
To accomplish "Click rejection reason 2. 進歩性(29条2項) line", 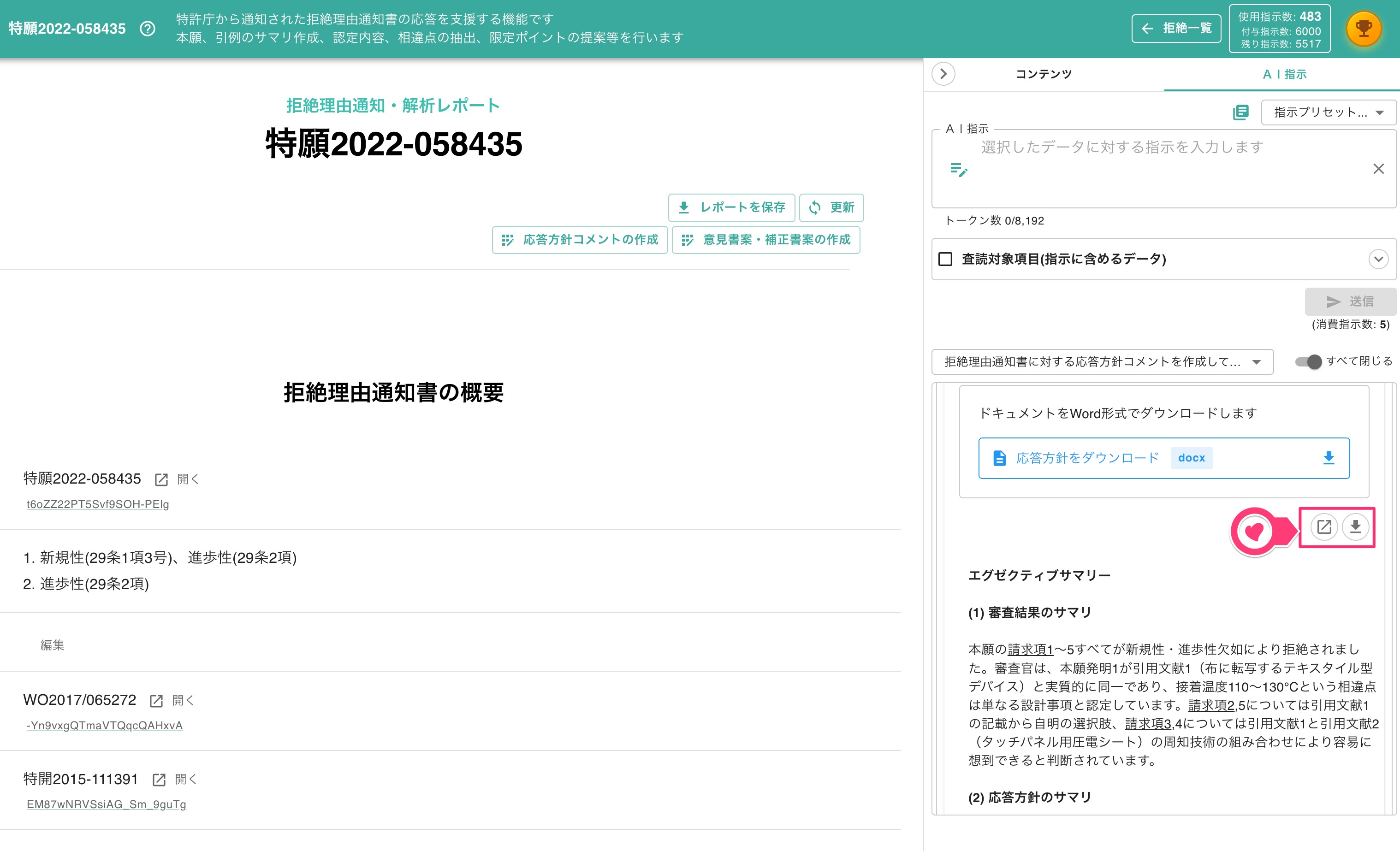I will (x=86, y=584).
